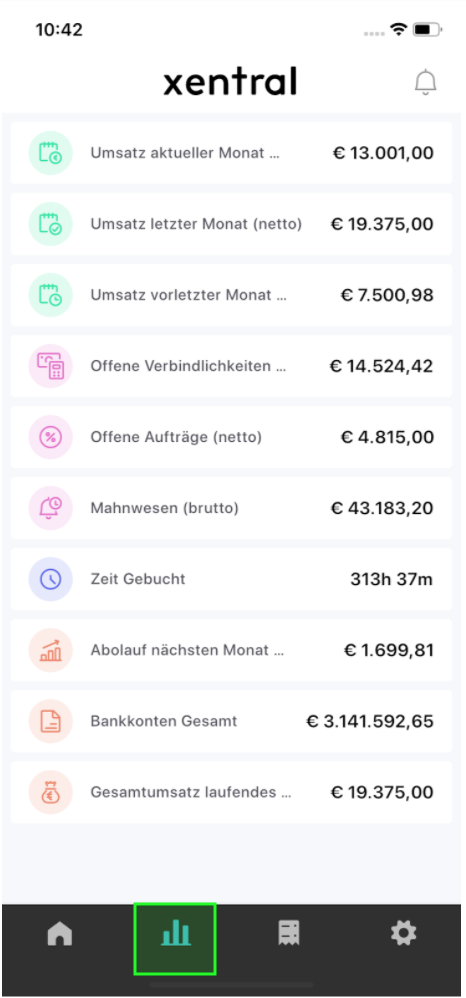Tap the Gesamtumsatz money bag icon
Screen dimensions: 466x998
[x=50, y=792]
